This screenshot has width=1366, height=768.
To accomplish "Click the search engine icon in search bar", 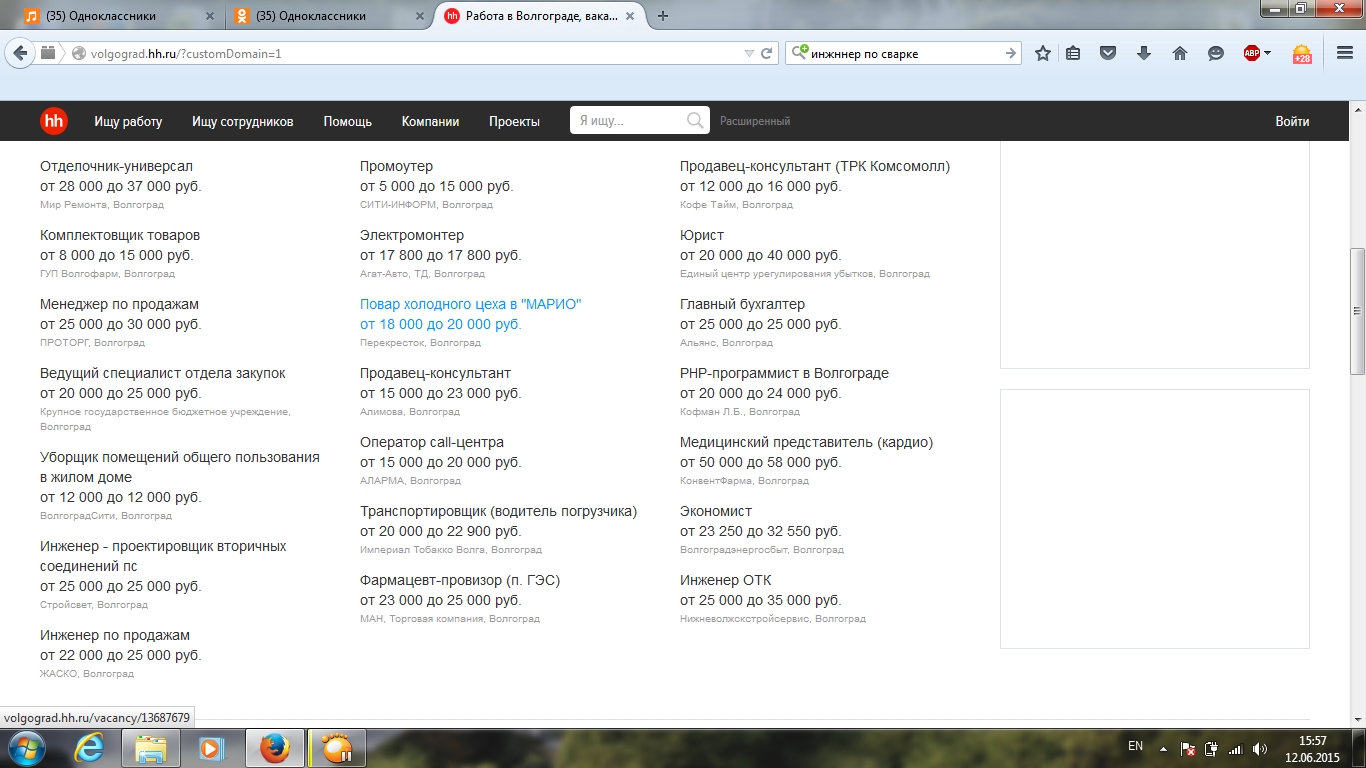I will [x=799, y=53].
